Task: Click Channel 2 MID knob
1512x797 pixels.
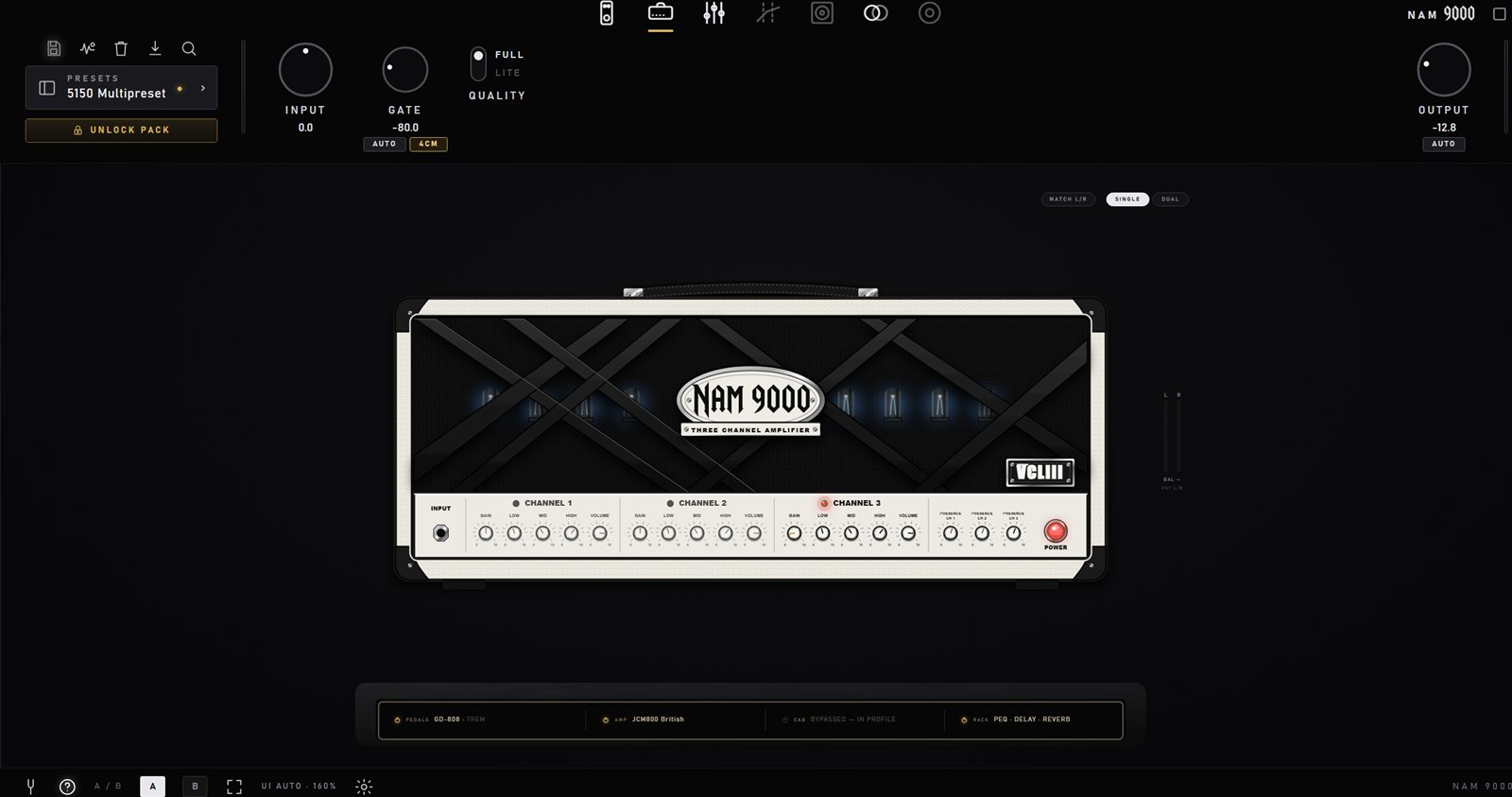Action: pyautogui.click(x=696, y=533)
